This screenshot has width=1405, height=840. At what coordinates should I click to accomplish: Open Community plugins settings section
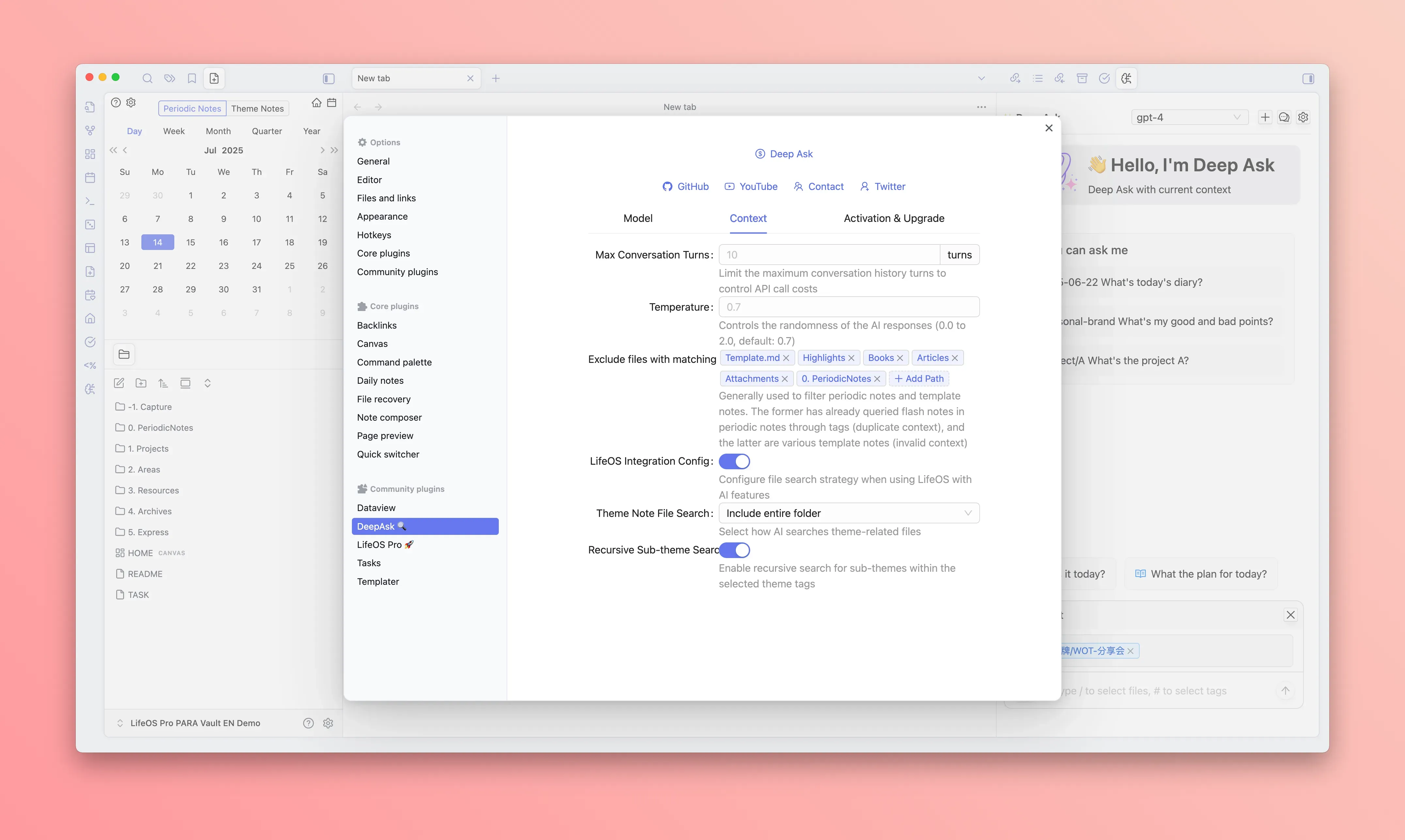coord(397,272)
